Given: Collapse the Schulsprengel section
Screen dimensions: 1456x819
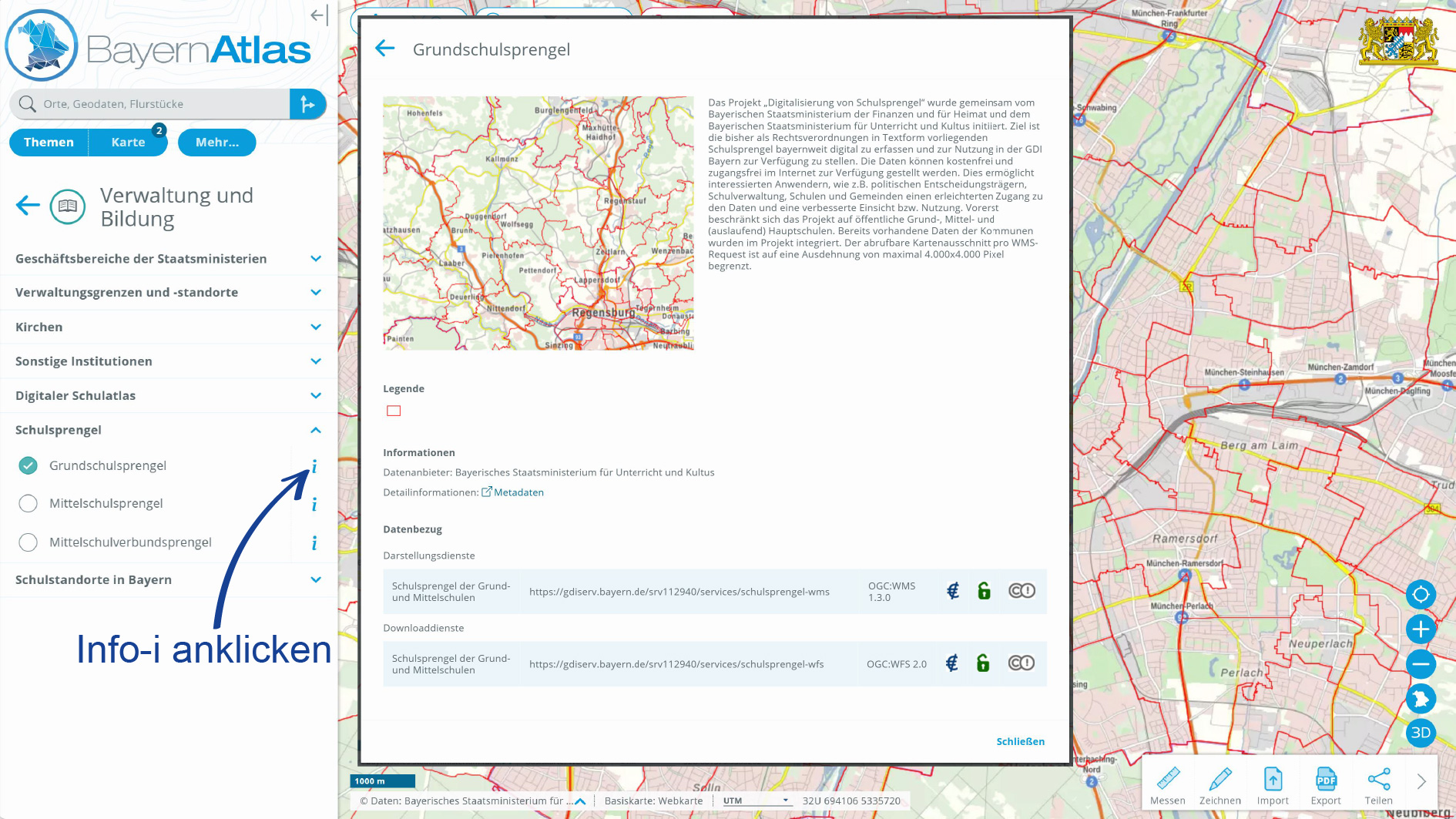Looking at the screenshot, I should click(315, 430).
